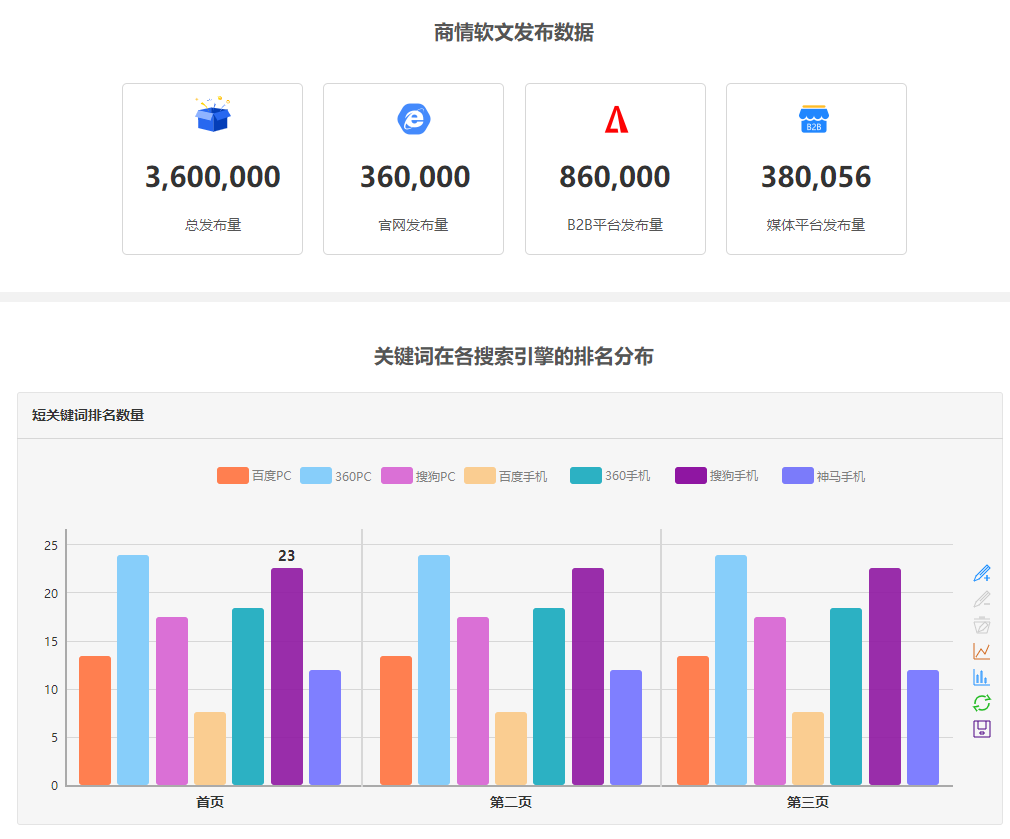This screenshot has width=1010, height=839.
Task: Click the clear mark lines trash icon
Action: (982, 625)
